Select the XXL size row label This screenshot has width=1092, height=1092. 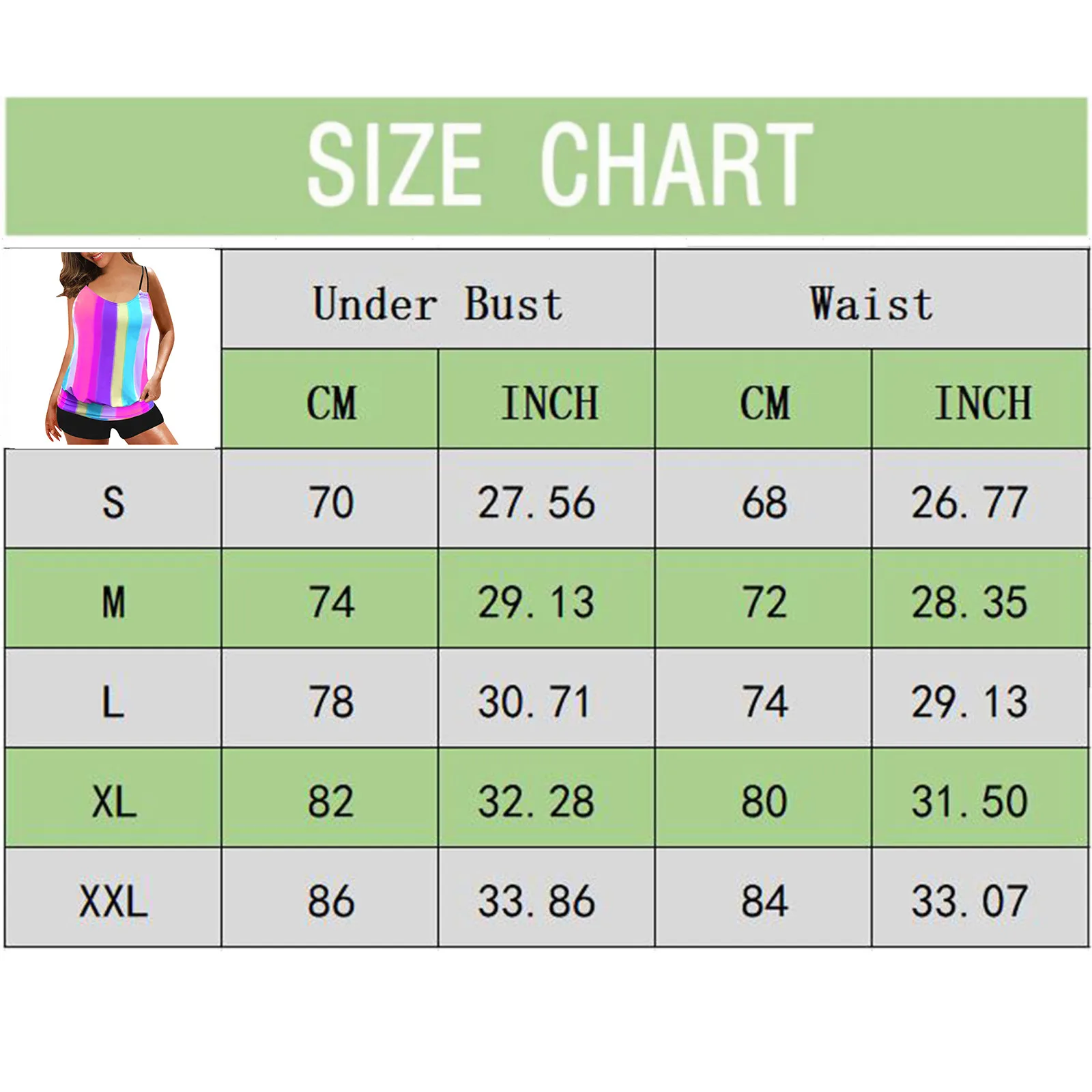[113, 901]
